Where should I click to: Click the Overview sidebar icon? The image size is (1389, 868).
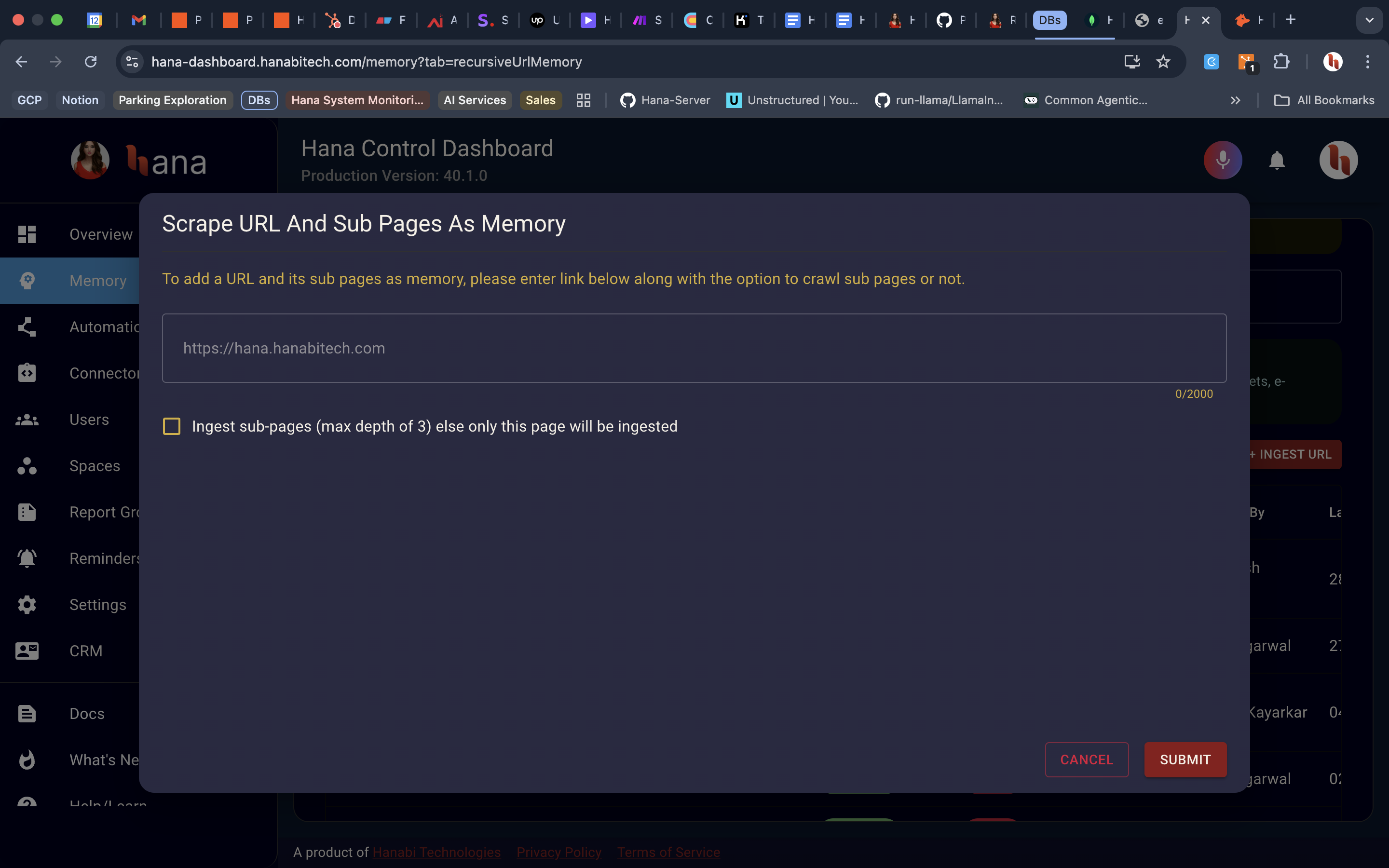click(x=27, y=234)
